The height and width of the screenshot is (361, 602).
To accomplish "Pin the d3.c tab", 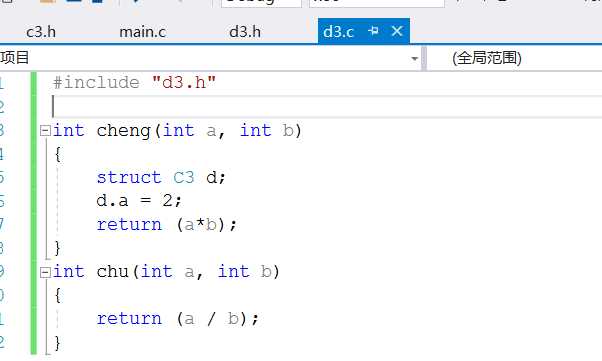I will (x=373, y=31).
